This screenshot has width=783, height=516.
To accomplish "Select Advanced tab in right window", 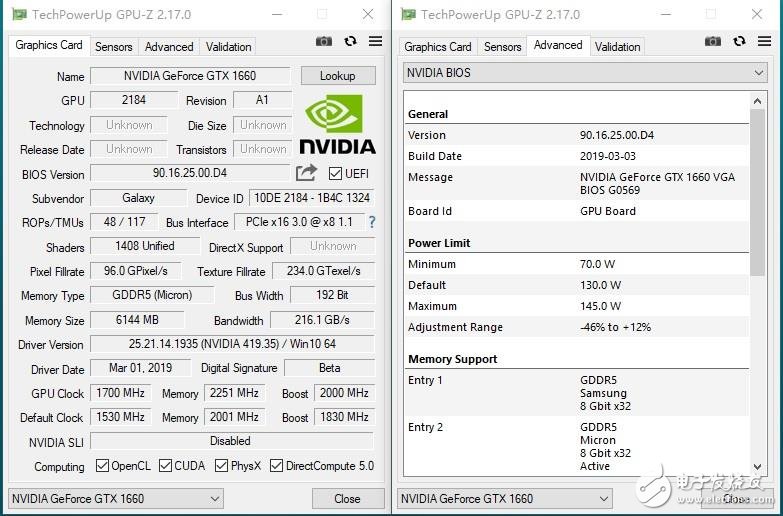I will pos(558,45).
